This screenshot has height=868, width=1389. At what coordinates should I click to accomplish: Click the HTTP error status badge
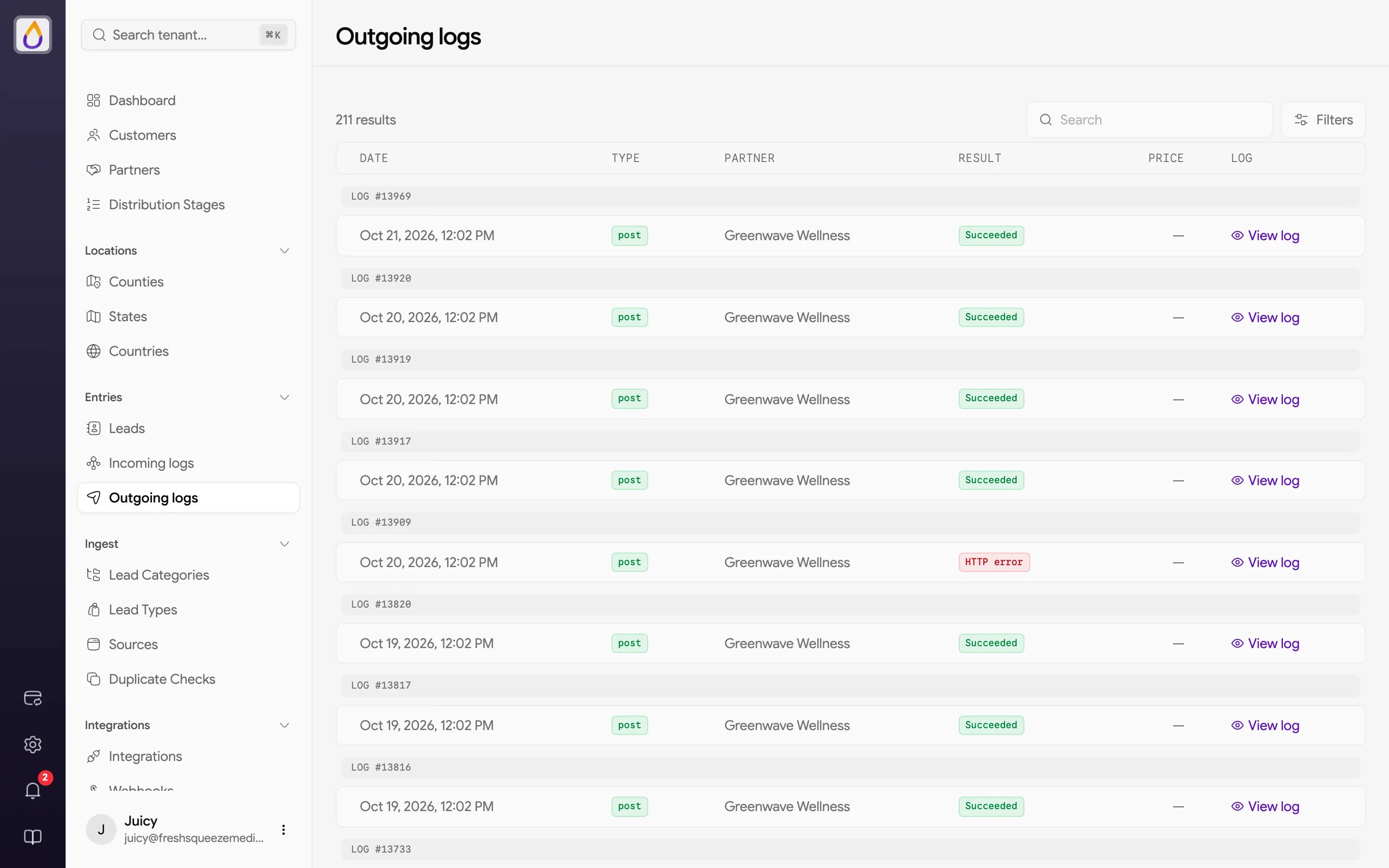994,562
